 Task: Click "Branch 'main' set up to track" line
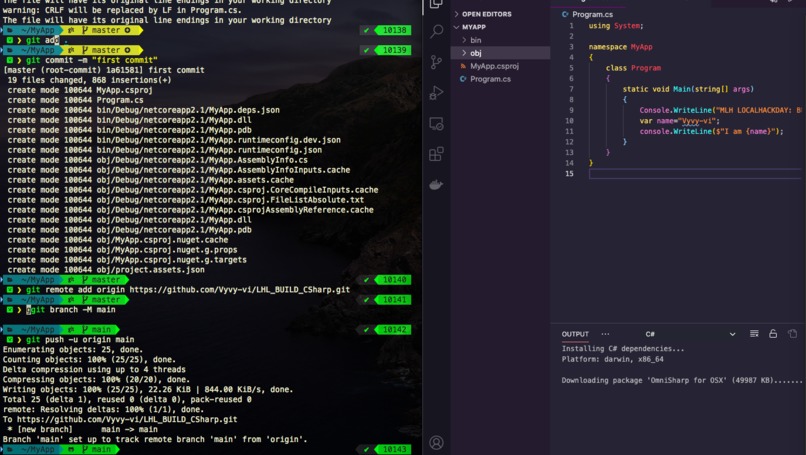[x=155, y=440]
